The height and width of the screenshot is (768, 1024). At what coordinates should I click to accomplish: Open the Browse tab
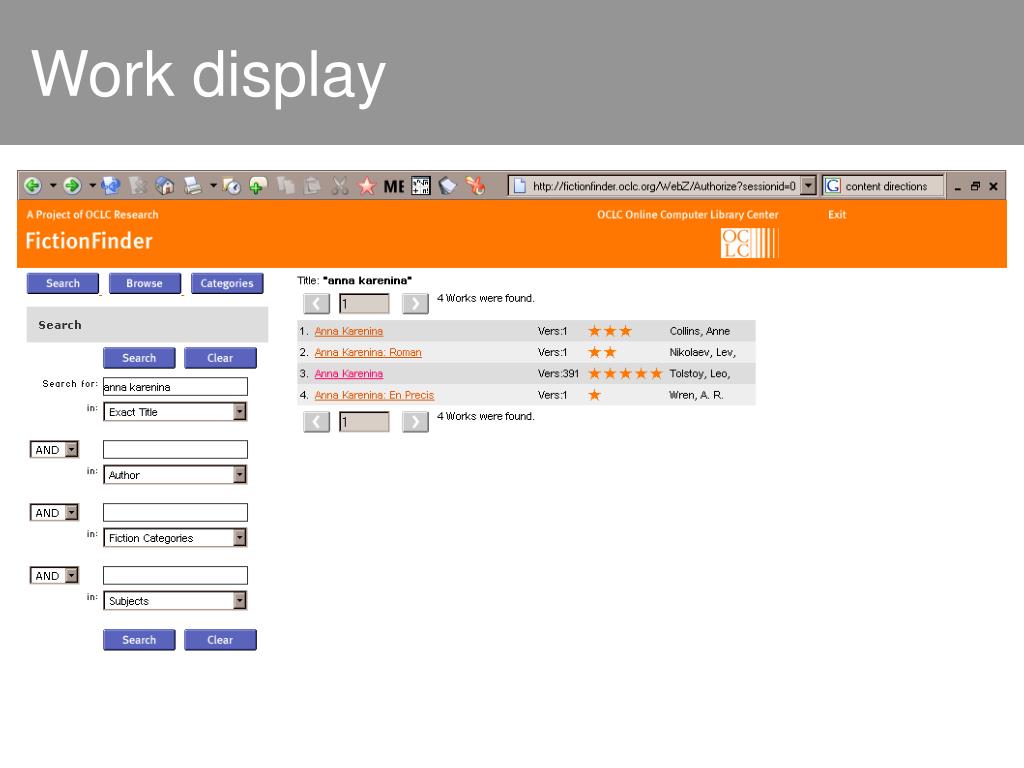144,283
